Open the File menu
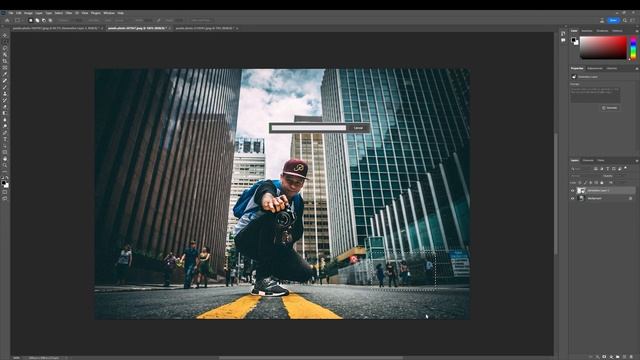The image size is (640, 360). pos(11,13)
